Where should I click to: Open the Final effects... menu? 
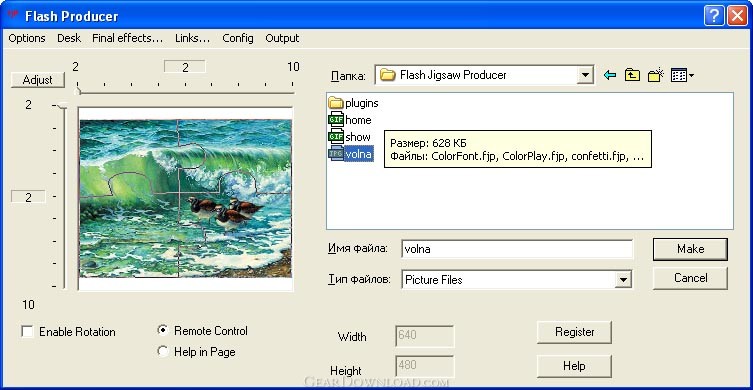(x=128, y=38)
